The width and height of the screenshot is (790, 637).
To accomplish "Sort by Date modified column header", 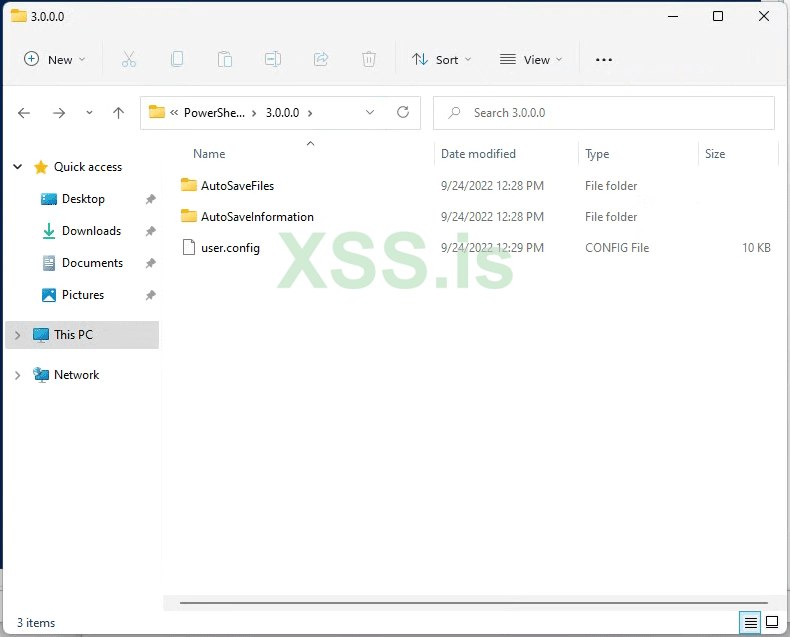I will (x=478, y=154).
